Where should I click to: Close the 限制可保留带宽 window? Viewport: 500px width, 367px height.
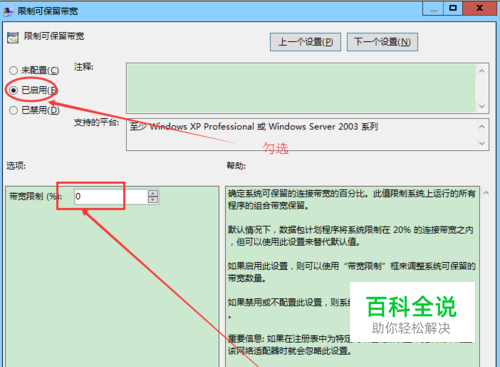point(479,9)
